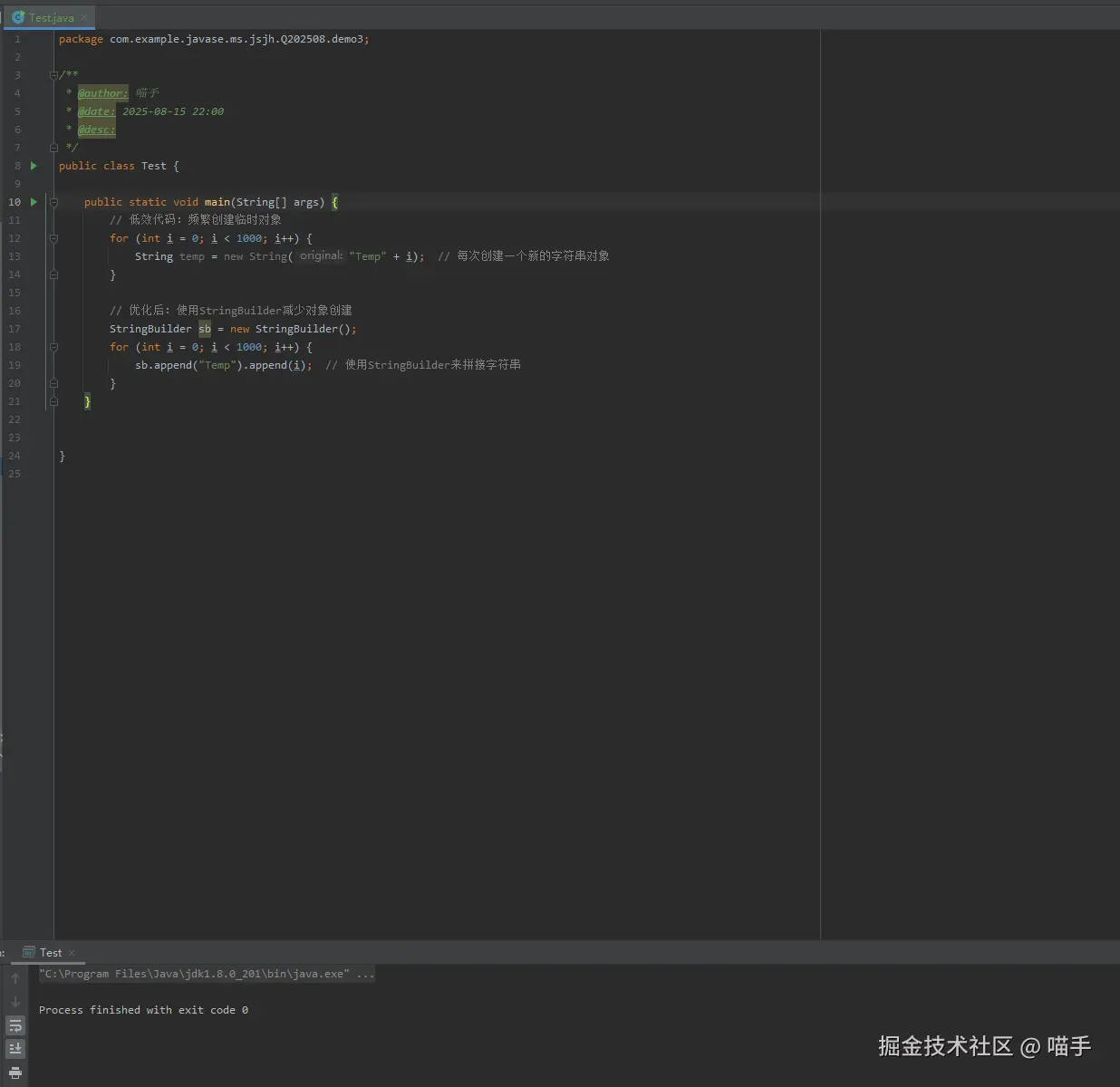Click the 1000 literal on line 18

pyautogui.click(x=249, y=347)
